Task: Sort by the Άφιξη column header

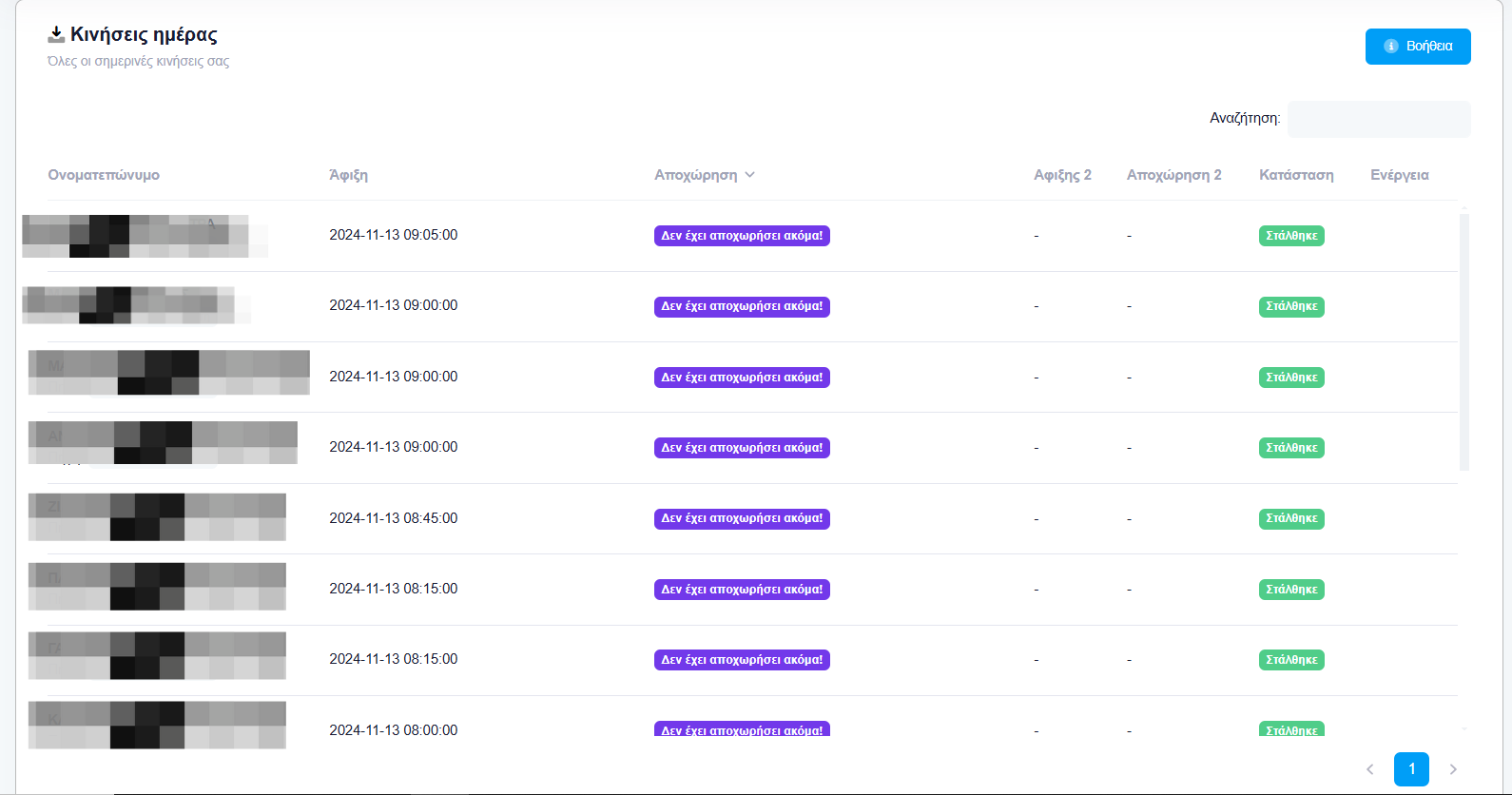Action: click(x=348, y=175)
